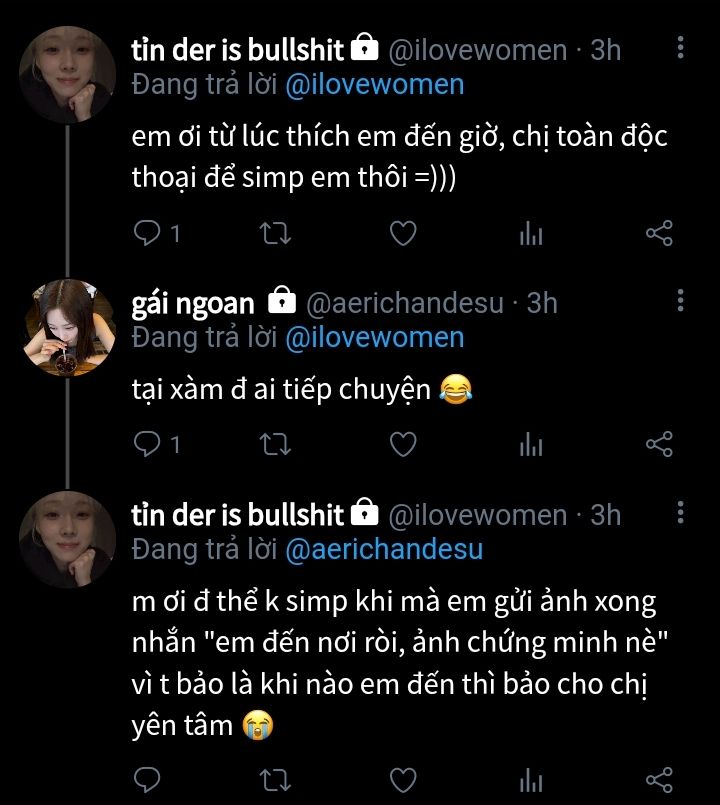The width and height of the screenshot is (720, 805).
Task: Like the tweet 'tại xàm đ ai tiếp chuyện'
Action: (x=402, y=444)
